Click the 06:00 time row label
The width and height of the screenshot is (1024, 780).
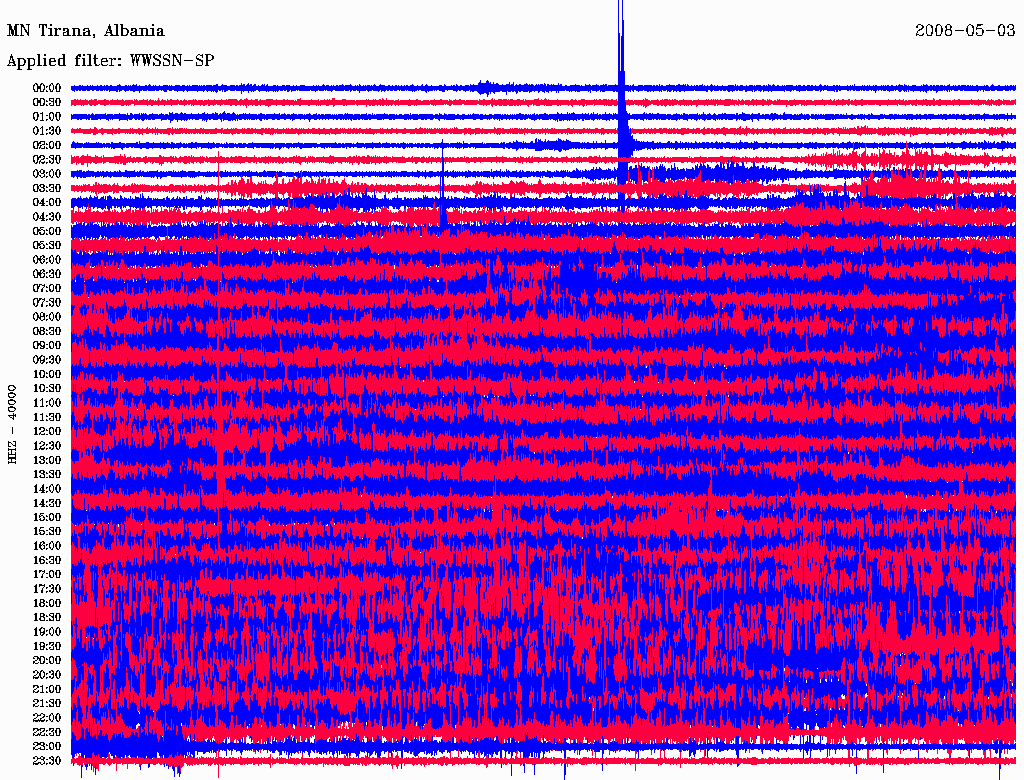[47, 259]
